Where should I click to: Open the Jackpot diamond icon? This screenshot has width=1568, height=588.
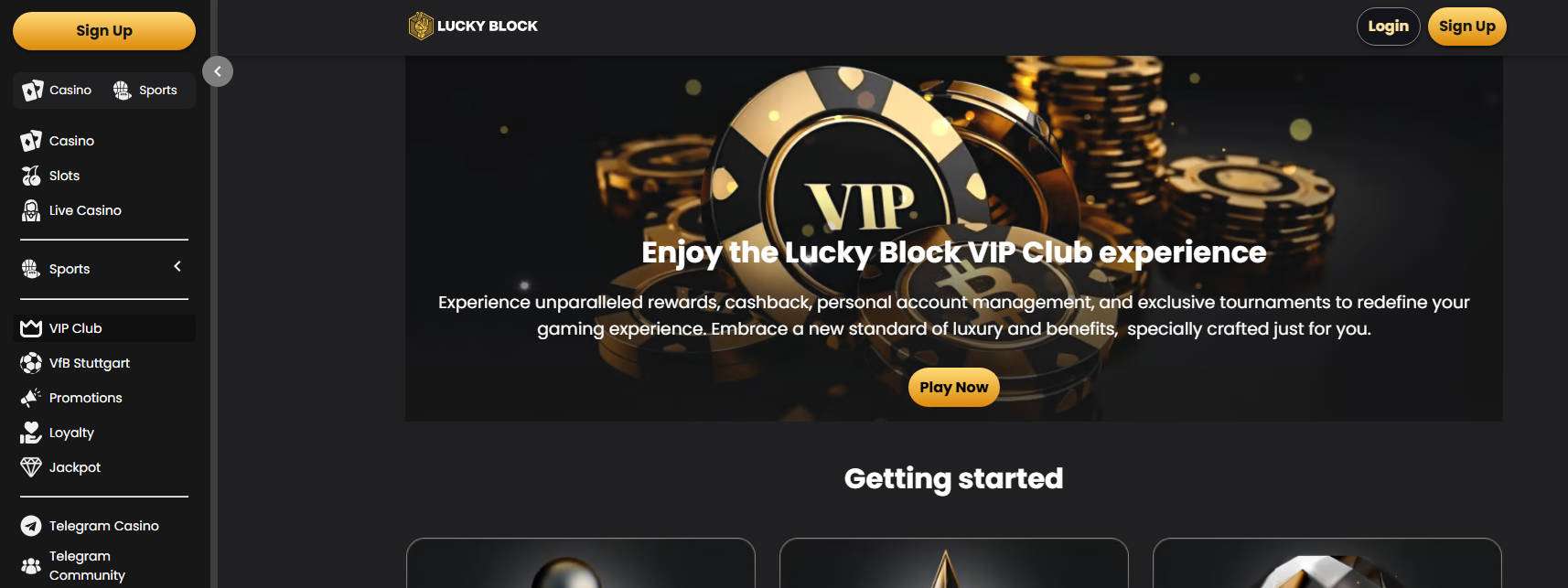pyautogui.click(x=31, y=467)
